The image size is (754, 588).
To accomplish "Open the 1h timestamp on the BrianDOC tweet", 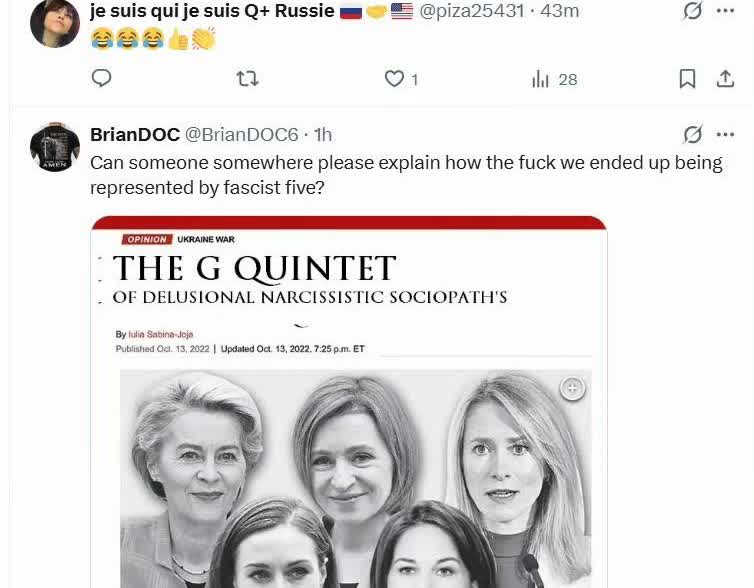I will coord(323,135).
